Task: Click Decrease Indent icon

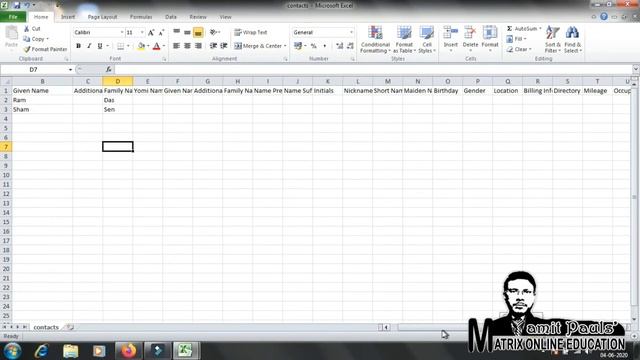Action: (x=213, y=46)
